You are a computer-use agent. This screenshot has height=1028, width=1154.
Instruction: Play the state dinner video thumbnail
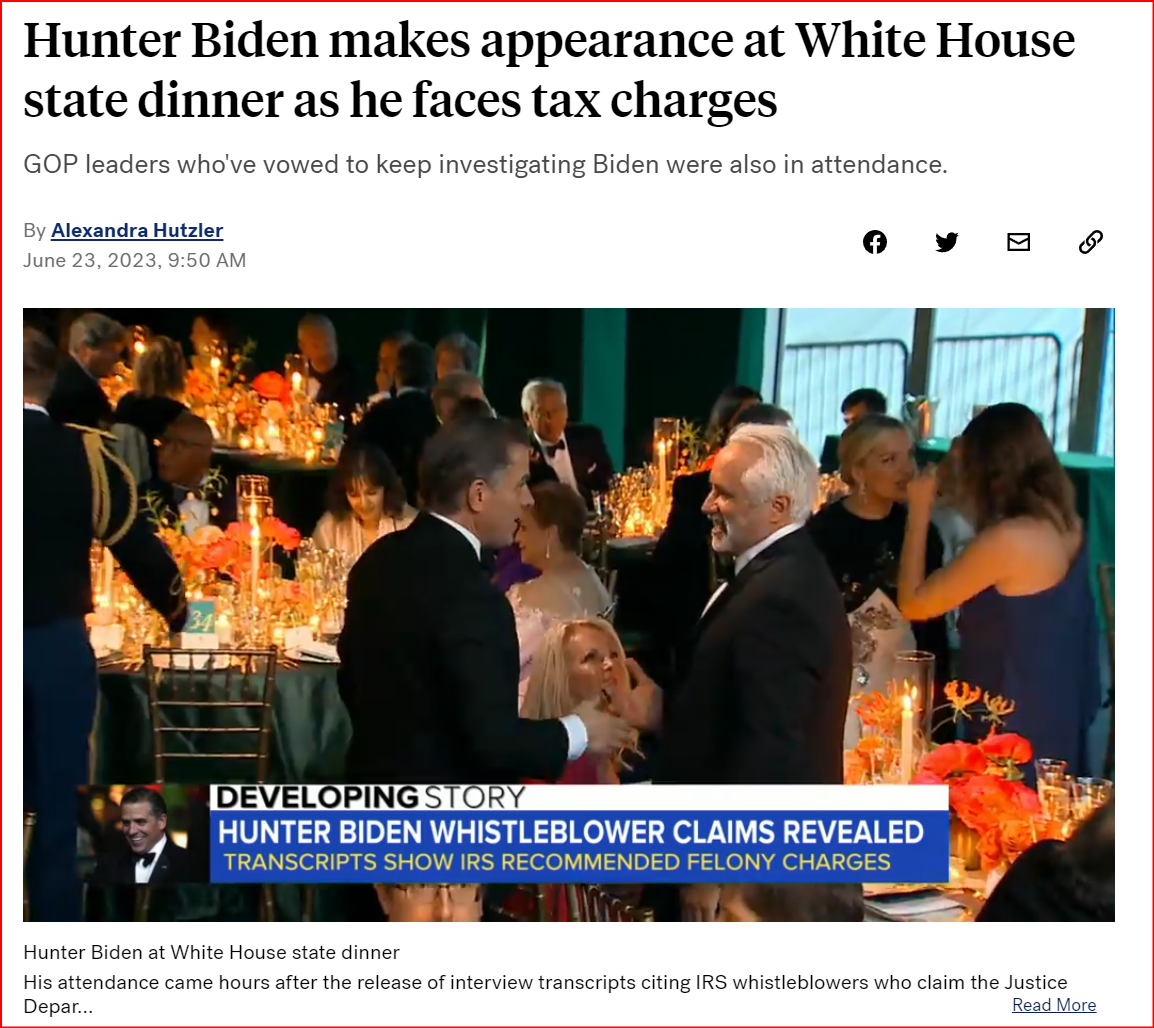(x=569, y=614)
